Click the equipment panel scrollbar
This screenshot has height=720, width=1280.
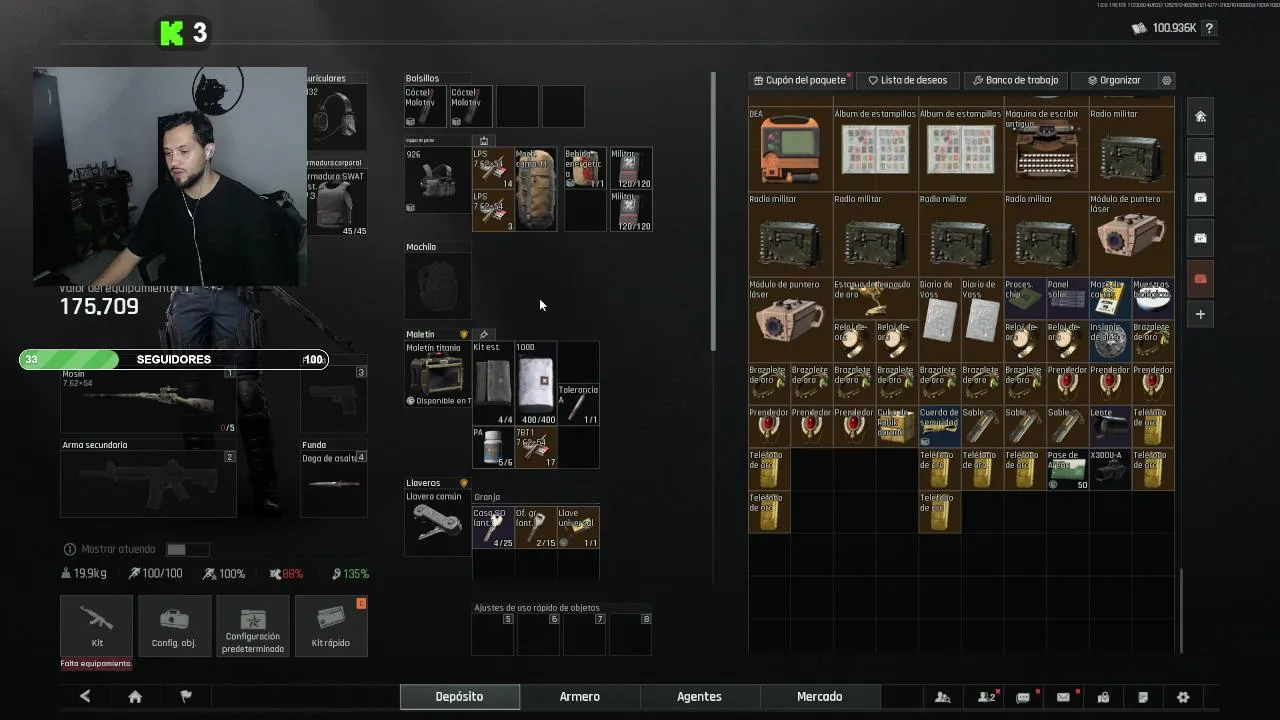tap(714, 210)
